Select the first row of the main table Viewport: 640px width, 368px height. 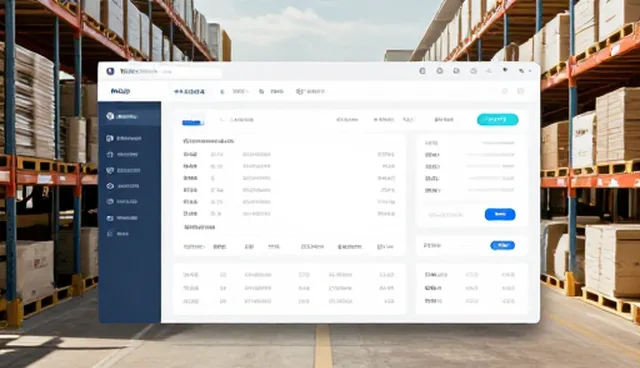[289, 154]
